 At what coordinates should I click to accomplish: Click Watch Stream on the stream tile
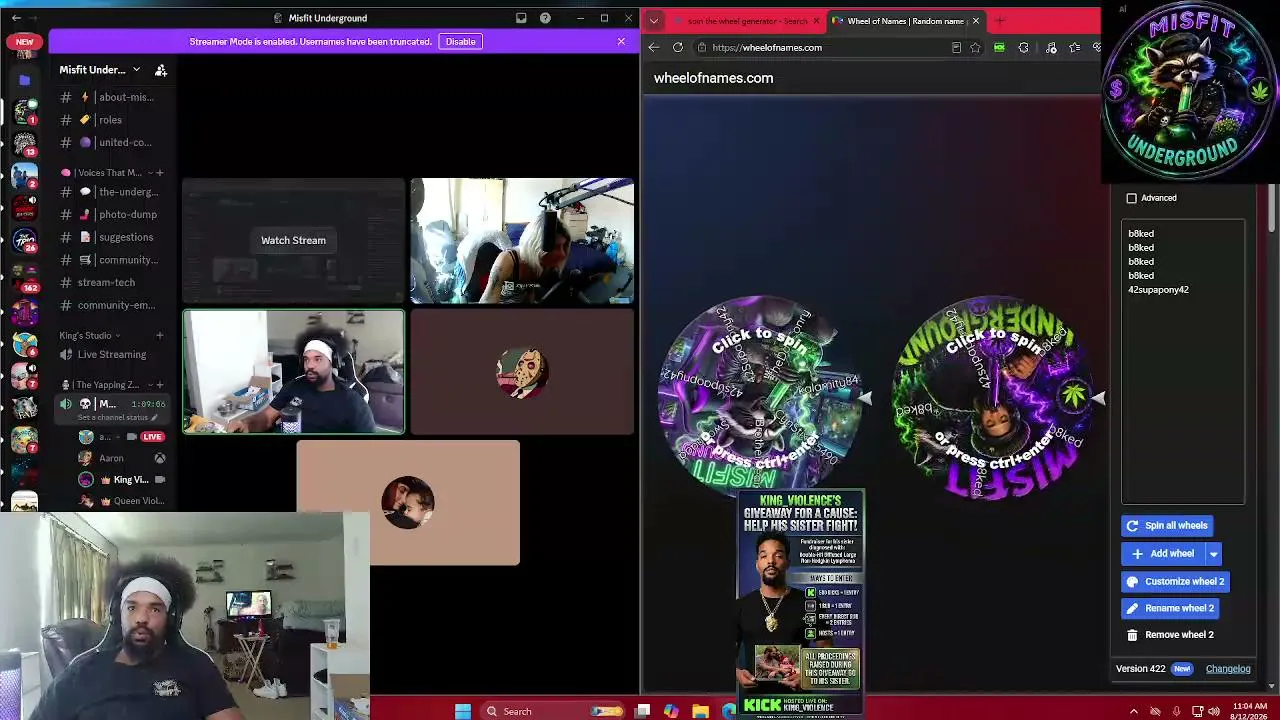tap(293, 241)
